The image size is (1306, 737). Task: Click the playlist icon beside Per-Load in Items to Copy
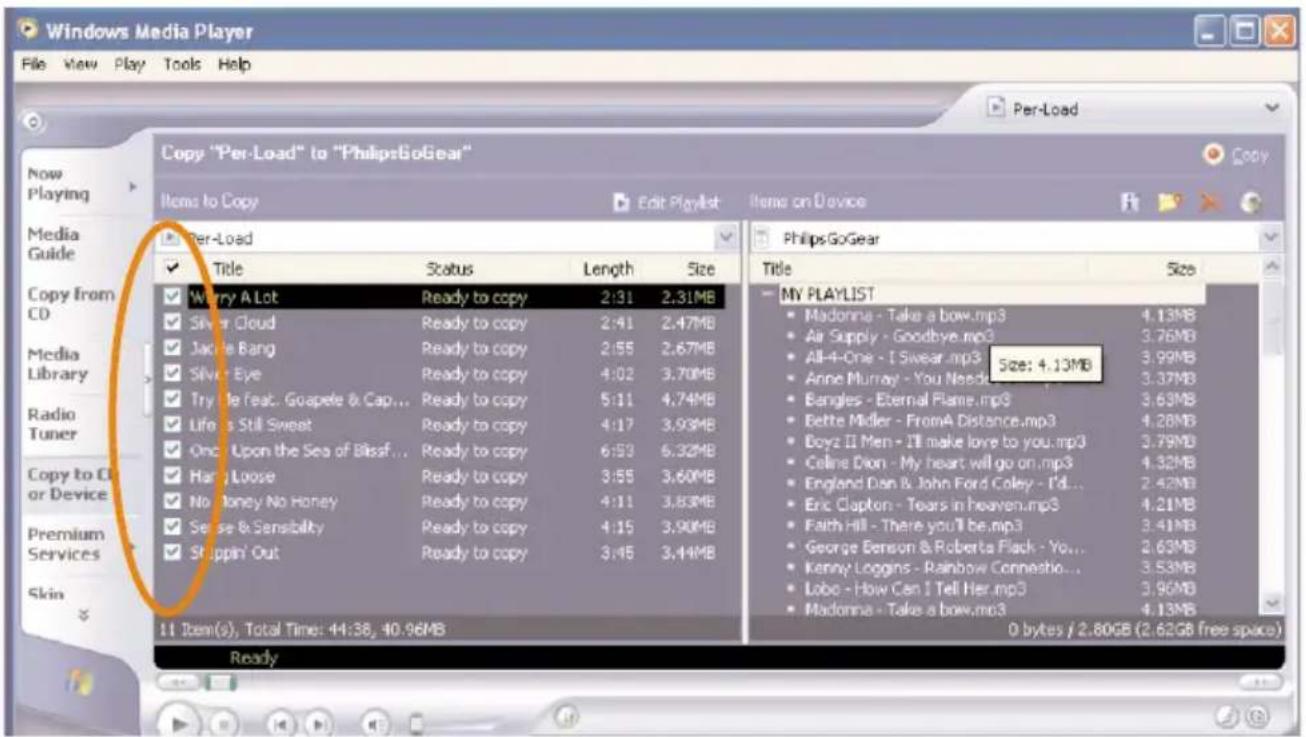tap(170, 238)
